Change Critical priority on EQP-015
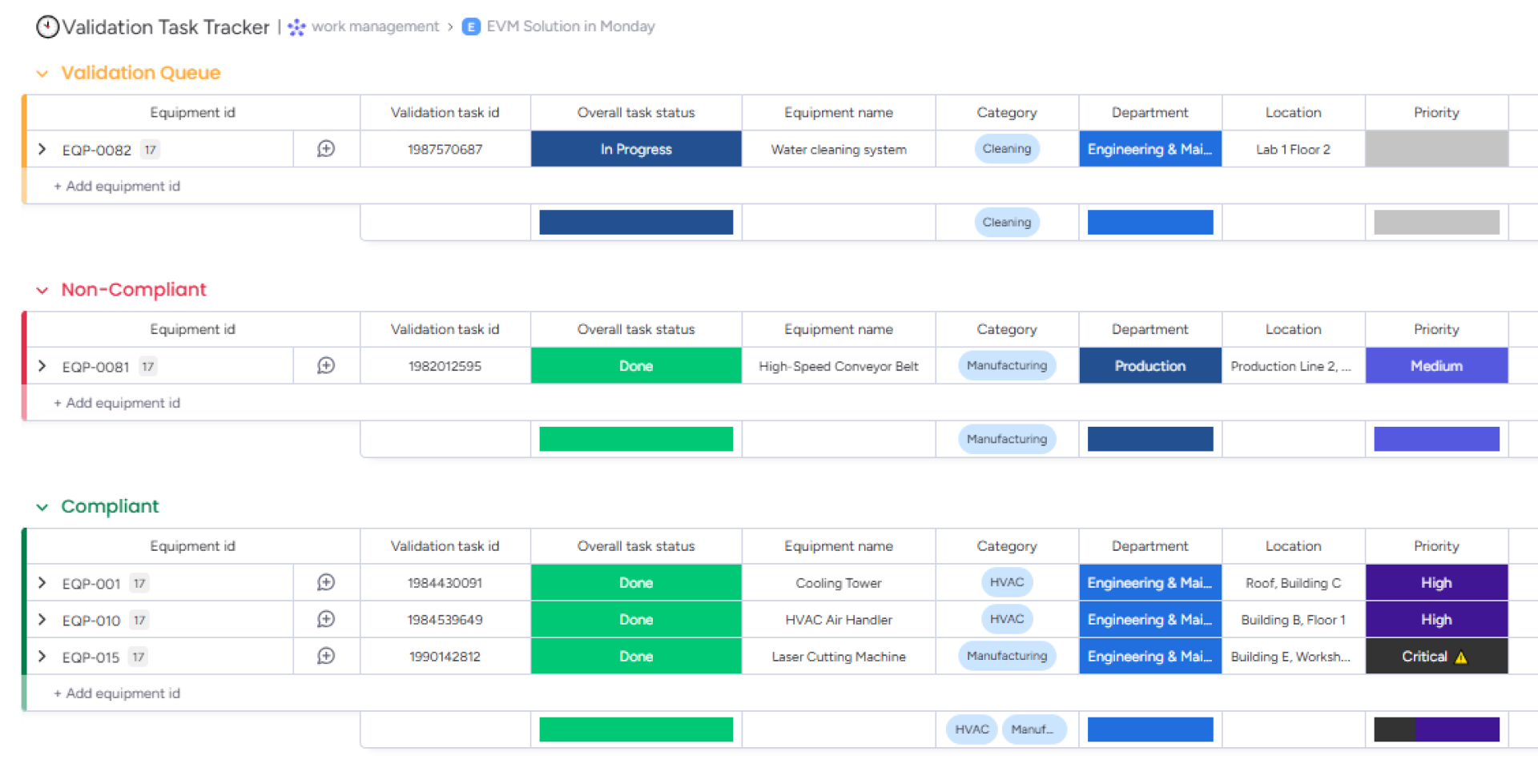 pyautogui.click(x=1436, y=657)
